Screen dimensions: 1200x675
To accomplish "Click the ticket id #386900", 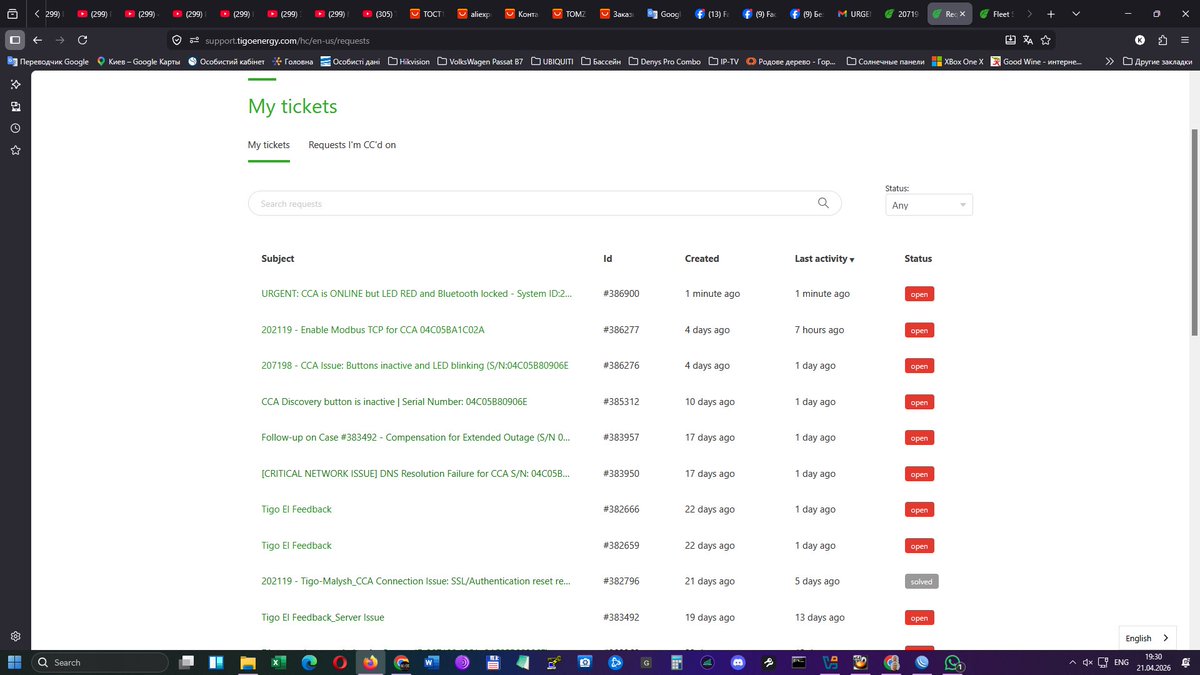I will click(x=621, y=294).
